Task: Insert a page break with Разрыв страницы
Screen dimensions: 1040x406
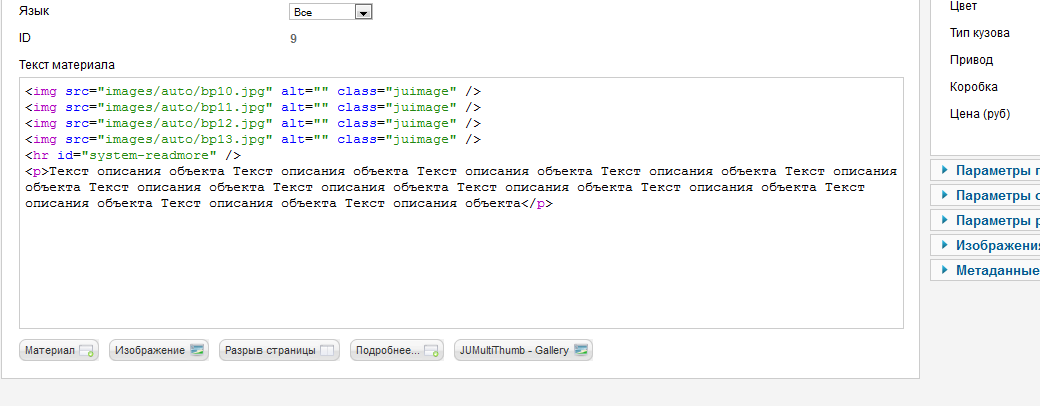Action: pyautogui.click(x=279, y=350)
